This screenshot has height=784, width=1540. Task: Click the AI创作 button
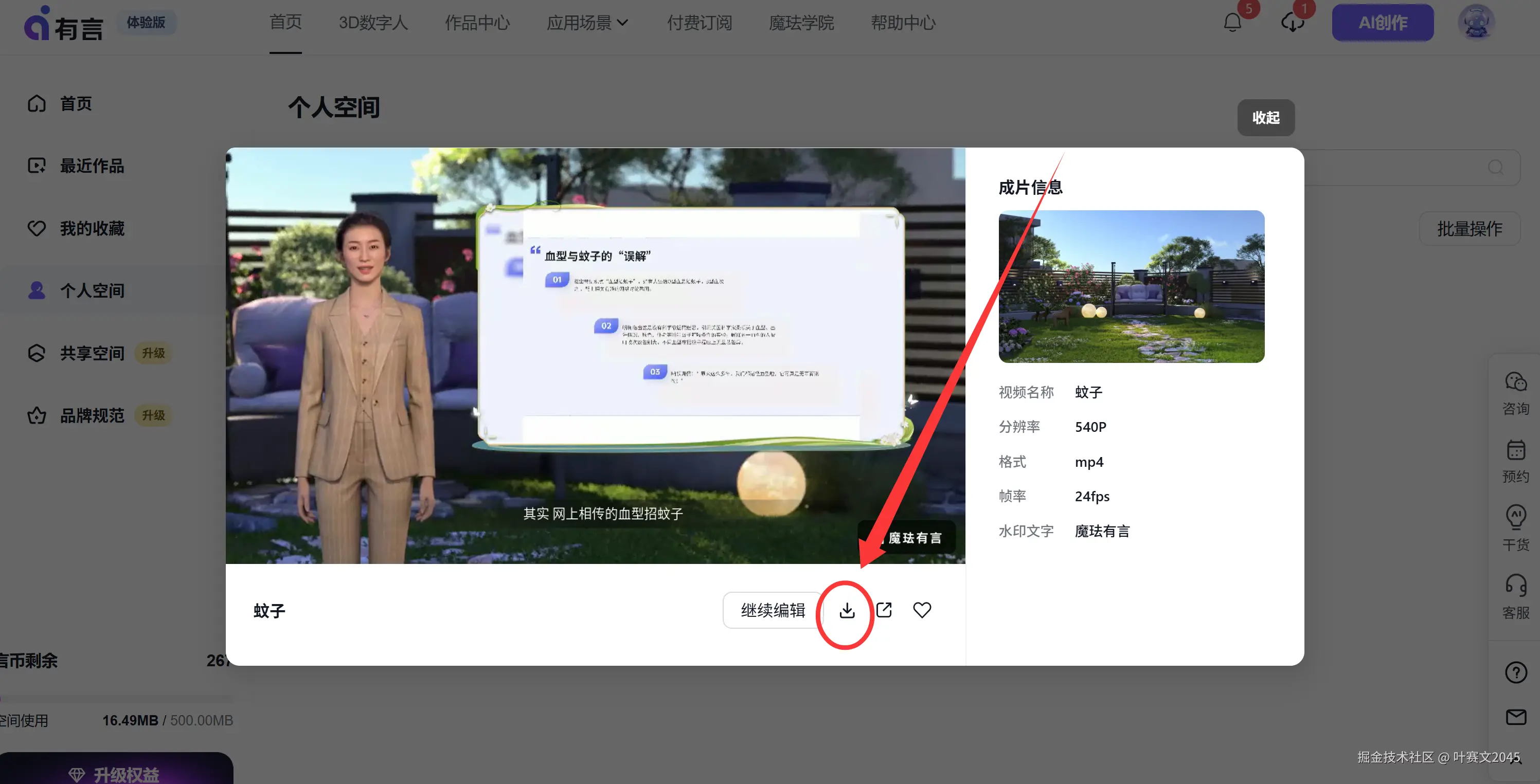[1382, 23]
